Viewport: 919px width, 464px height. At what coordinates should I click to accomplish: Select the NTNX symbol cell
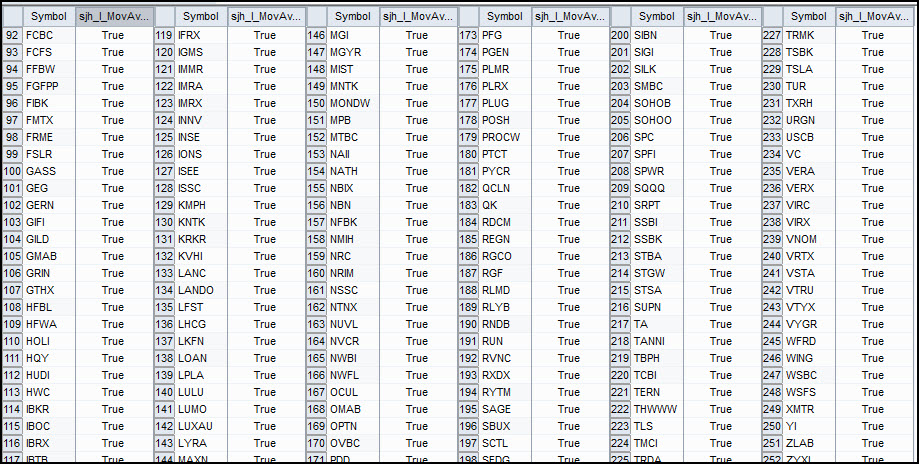point(353,307)
